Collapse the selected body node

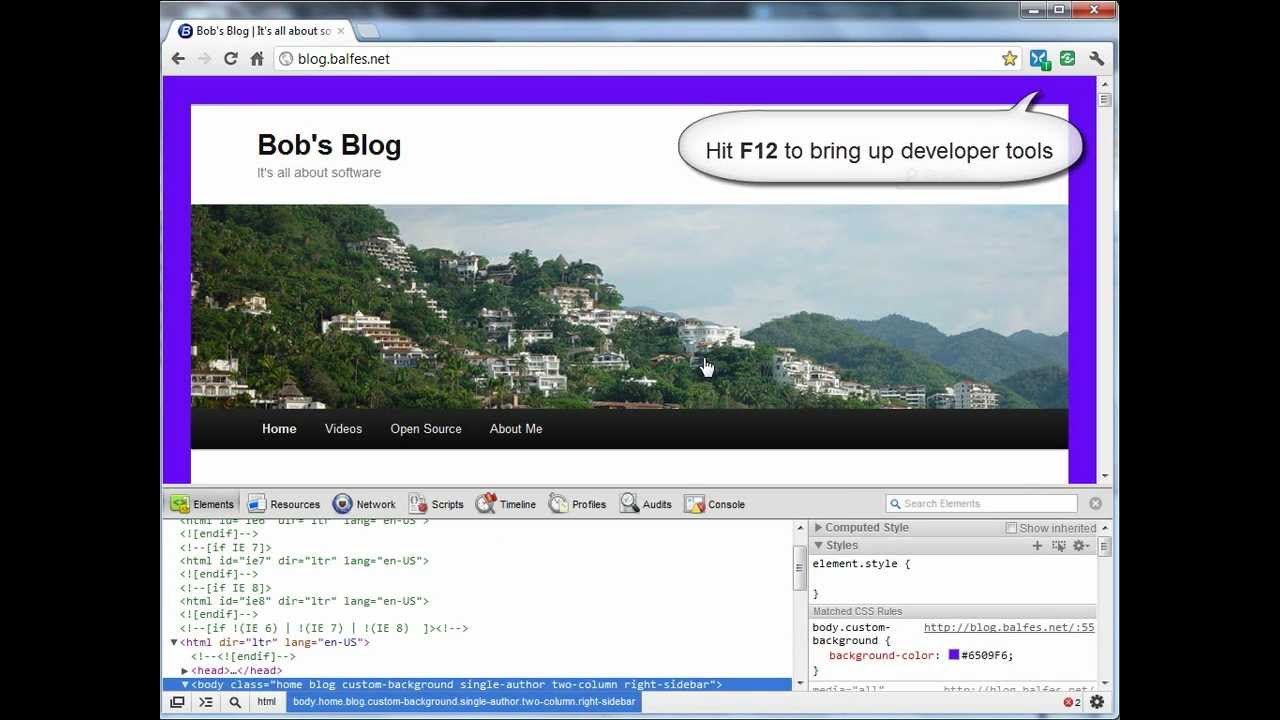tap(185, 684)
